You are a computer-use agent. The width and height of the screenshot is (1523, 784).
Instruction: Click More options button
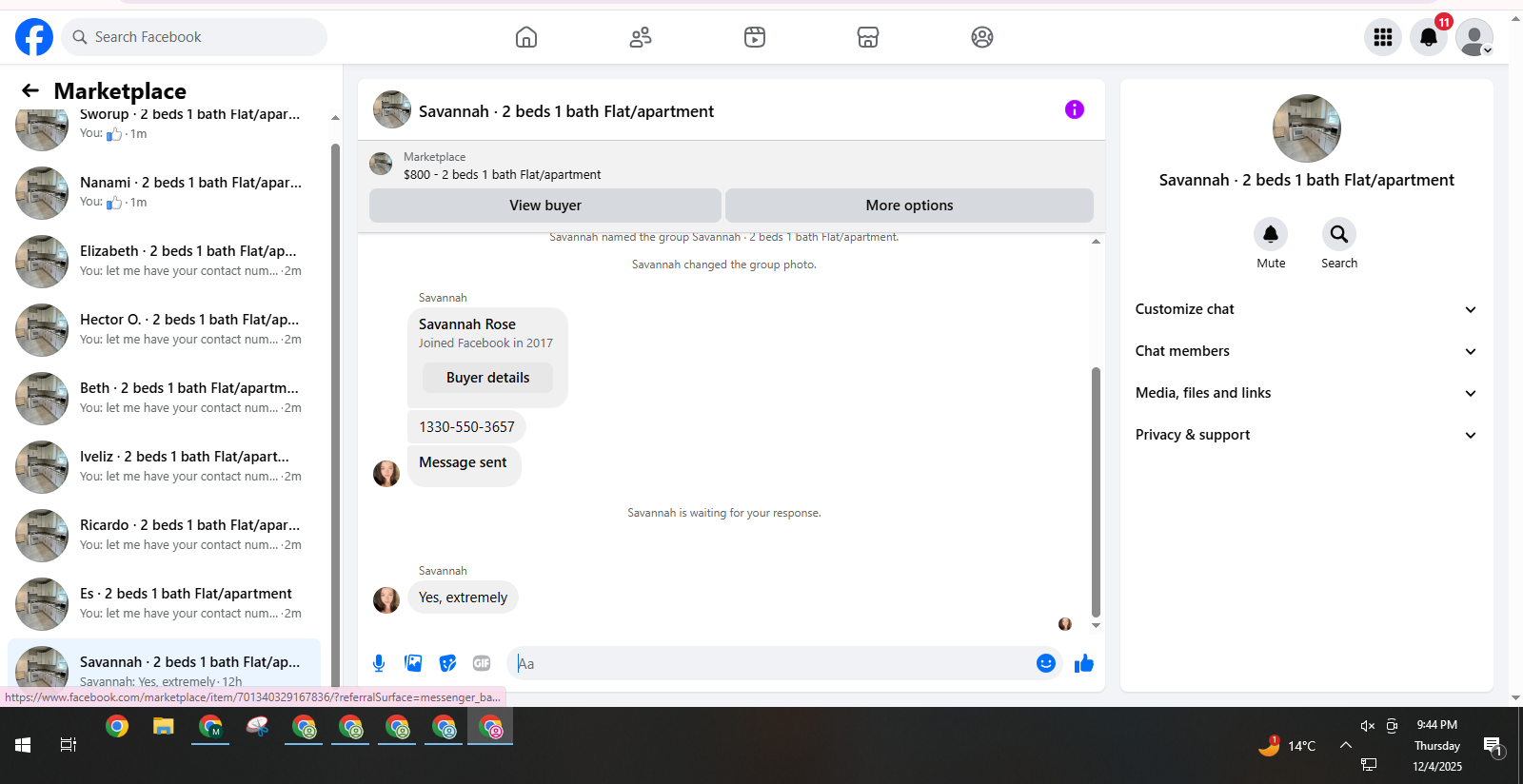[909, 206]
